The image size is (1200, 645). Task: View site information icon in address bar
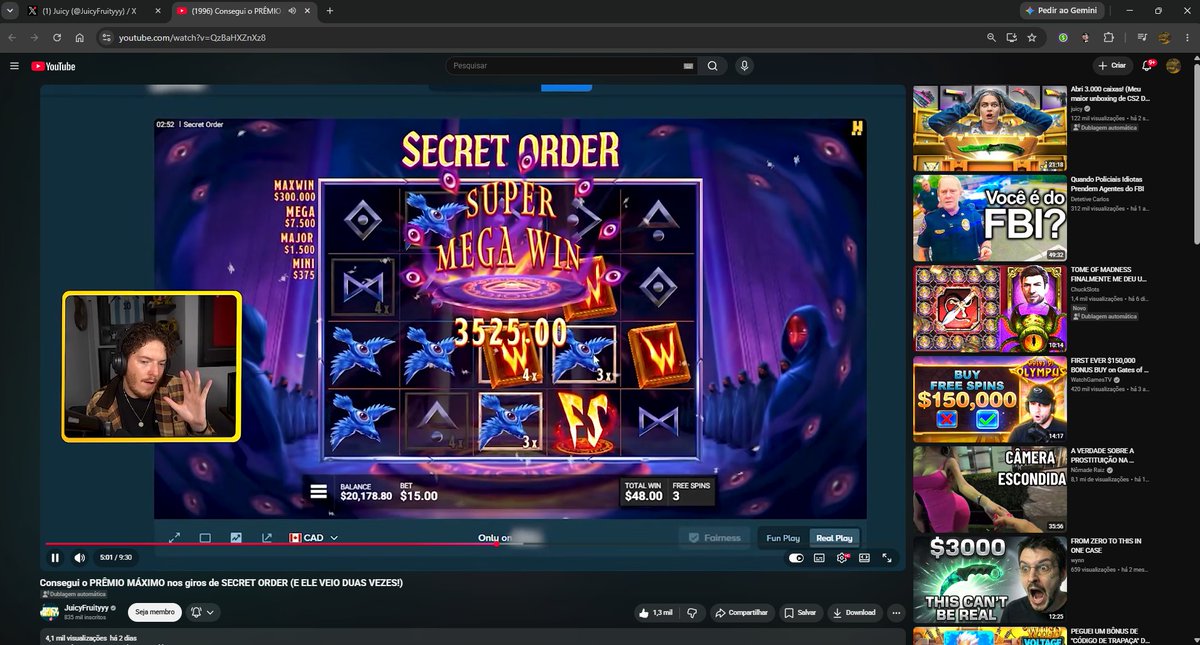(107, 38)
